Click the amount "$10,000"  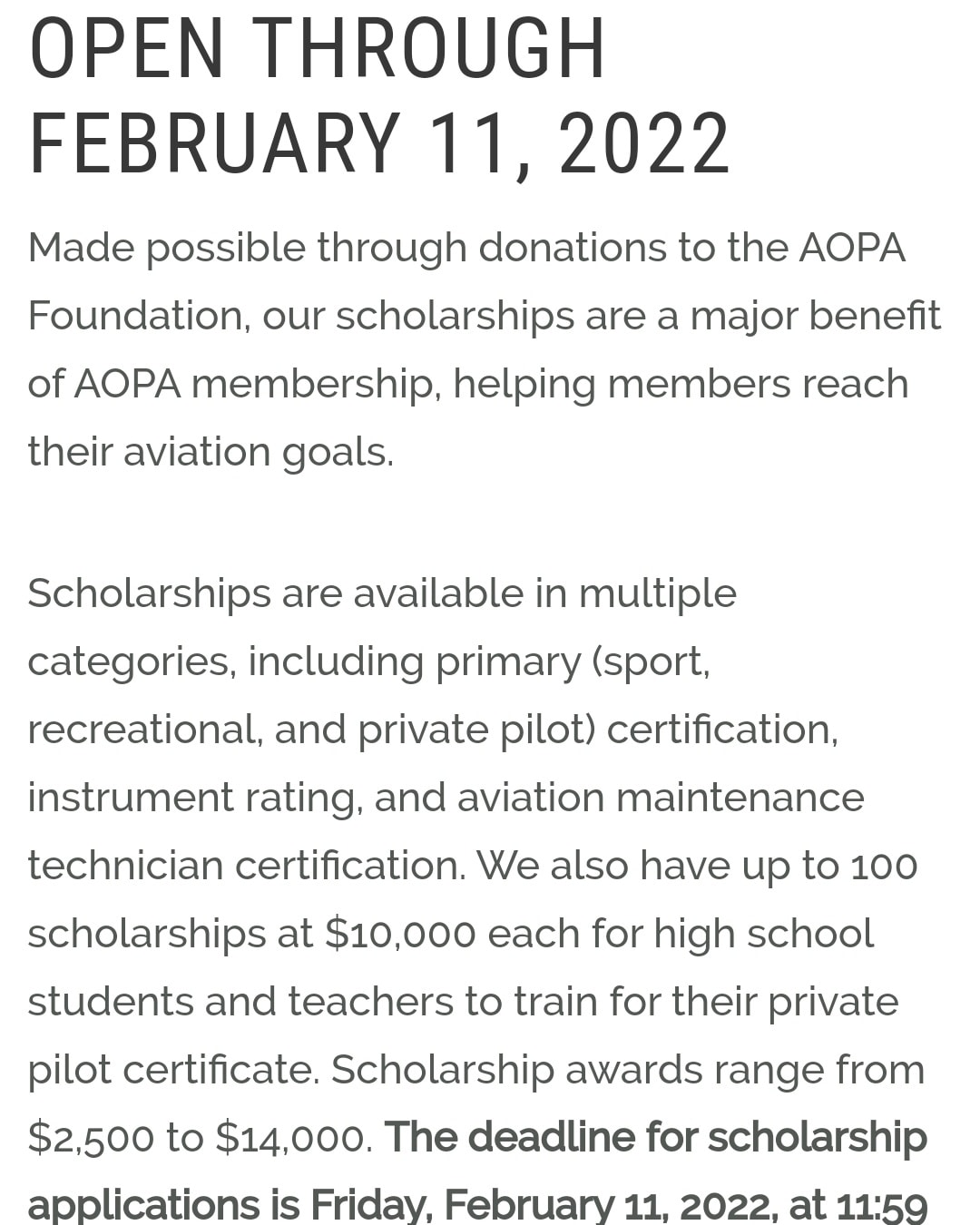pos(399,934)
